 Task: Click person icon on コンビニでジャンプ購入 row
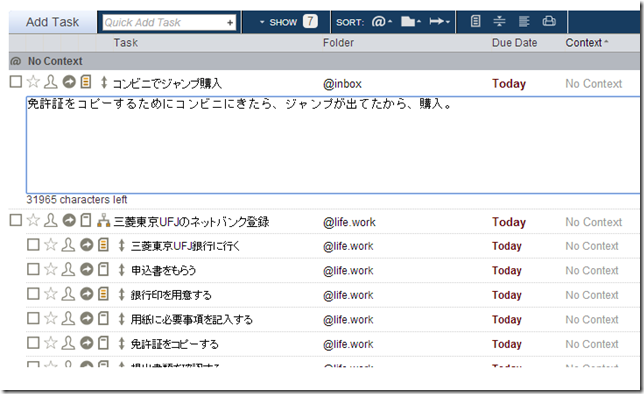(x=51, y=82)
